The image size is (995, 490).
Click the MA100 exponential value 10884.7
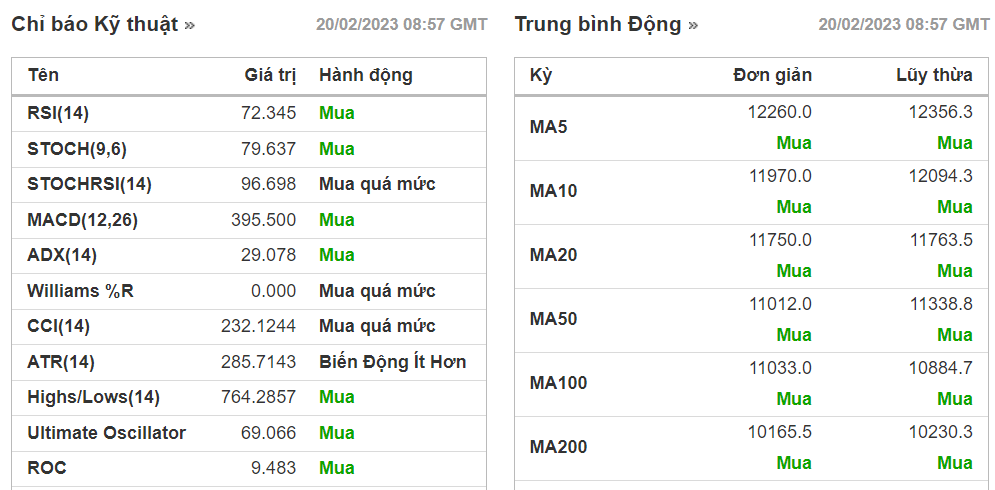940,368
